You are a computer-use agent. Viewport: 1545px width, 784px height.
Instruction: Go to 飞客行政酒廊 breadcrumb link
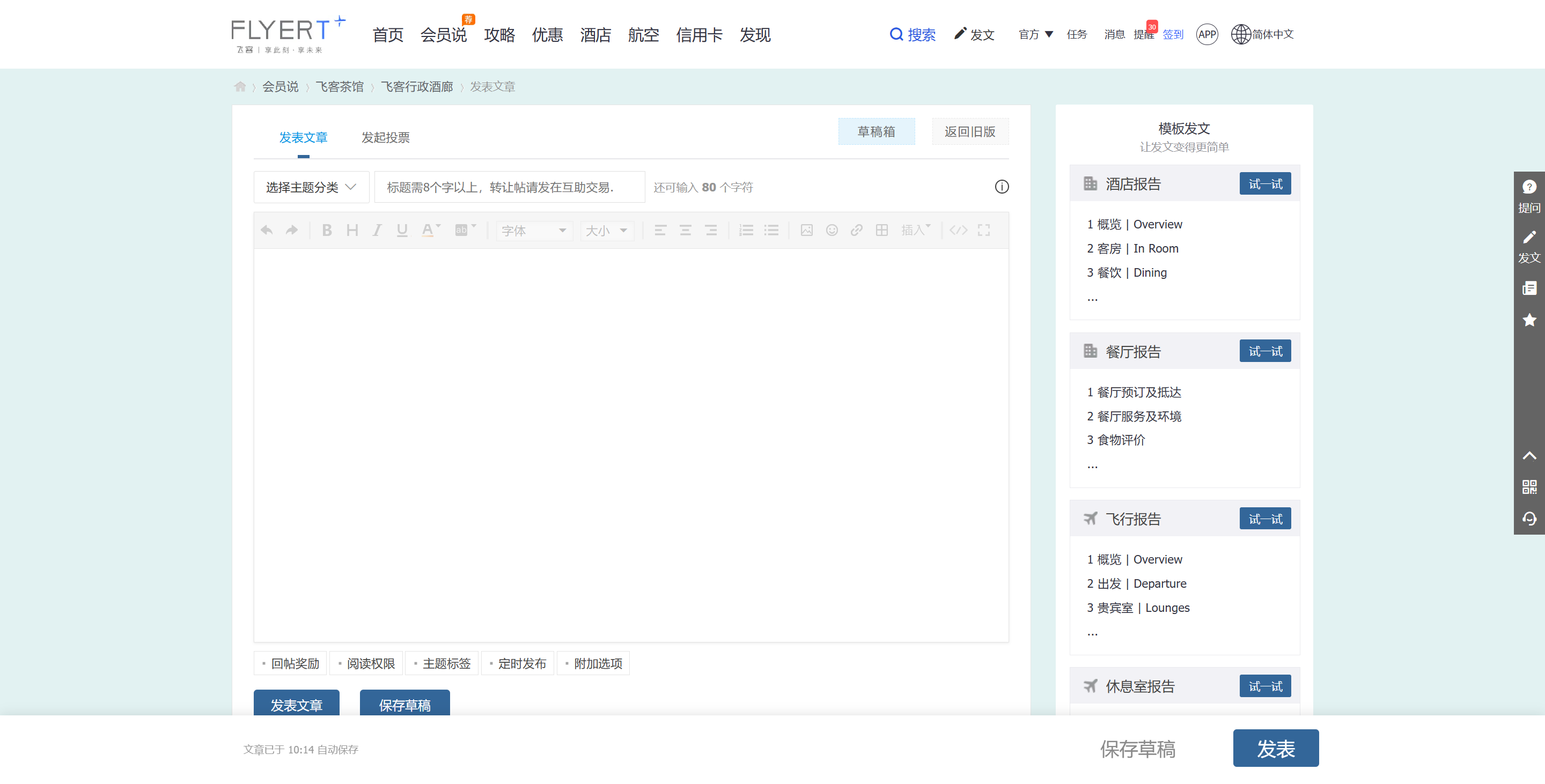(417, 87)
